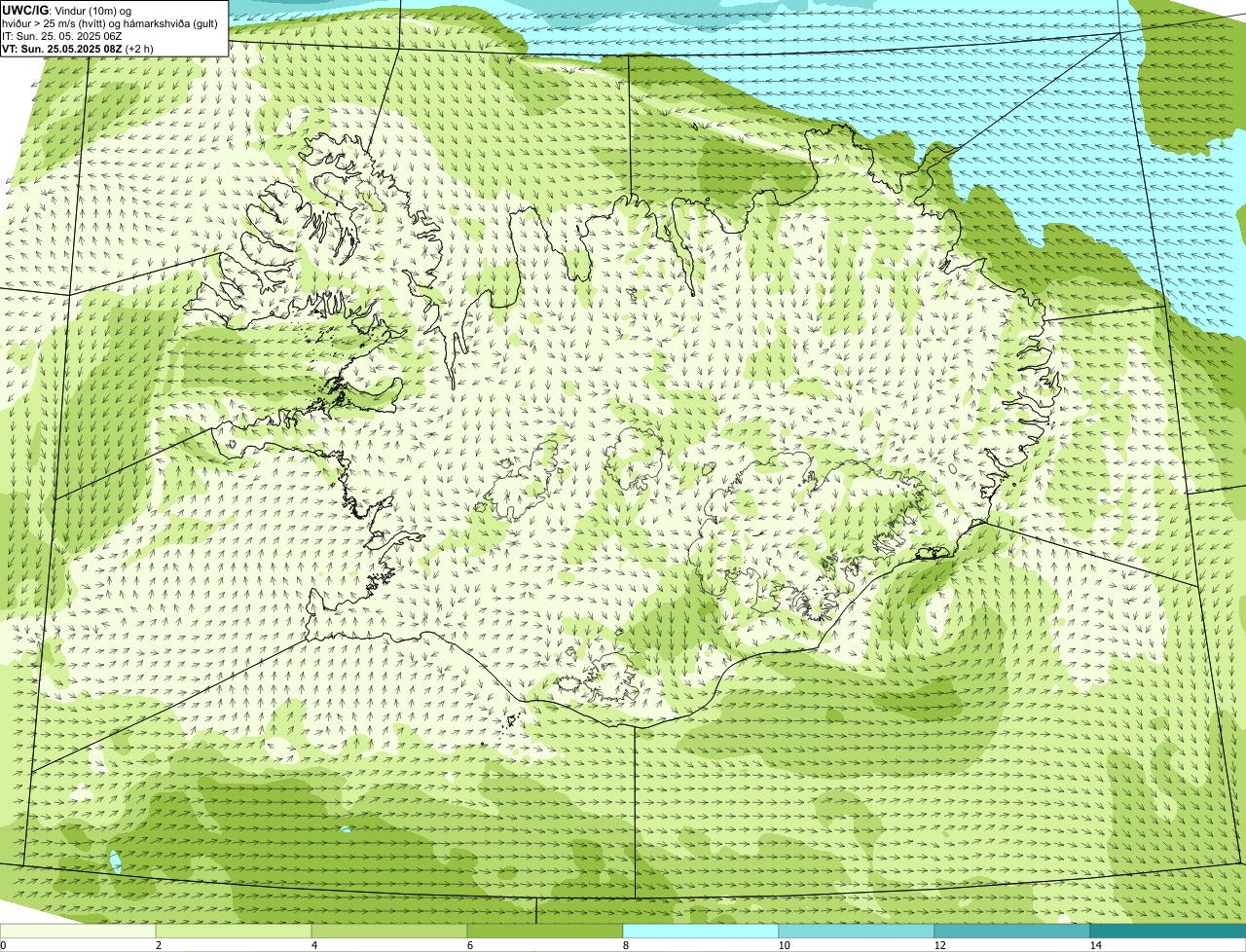Pick the darkest teal colorbar segment above 14
The image size is (1246, 952).
[x=1168, y=932]
